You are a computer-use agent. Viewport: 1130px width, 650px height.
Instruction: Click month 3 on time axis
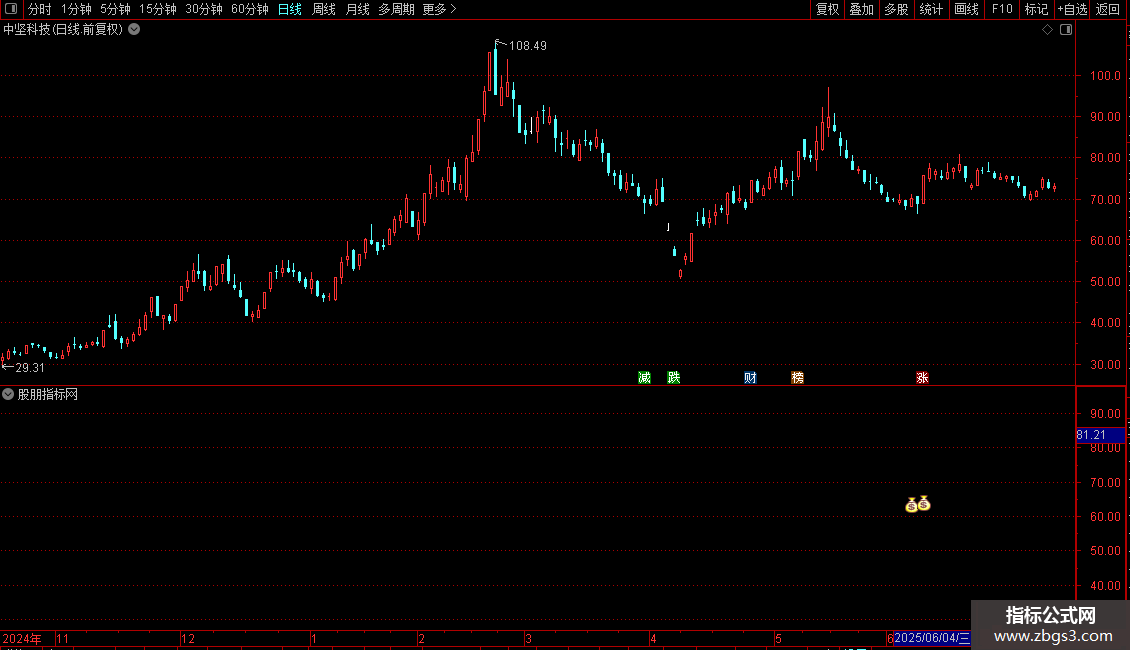[528, 638]
